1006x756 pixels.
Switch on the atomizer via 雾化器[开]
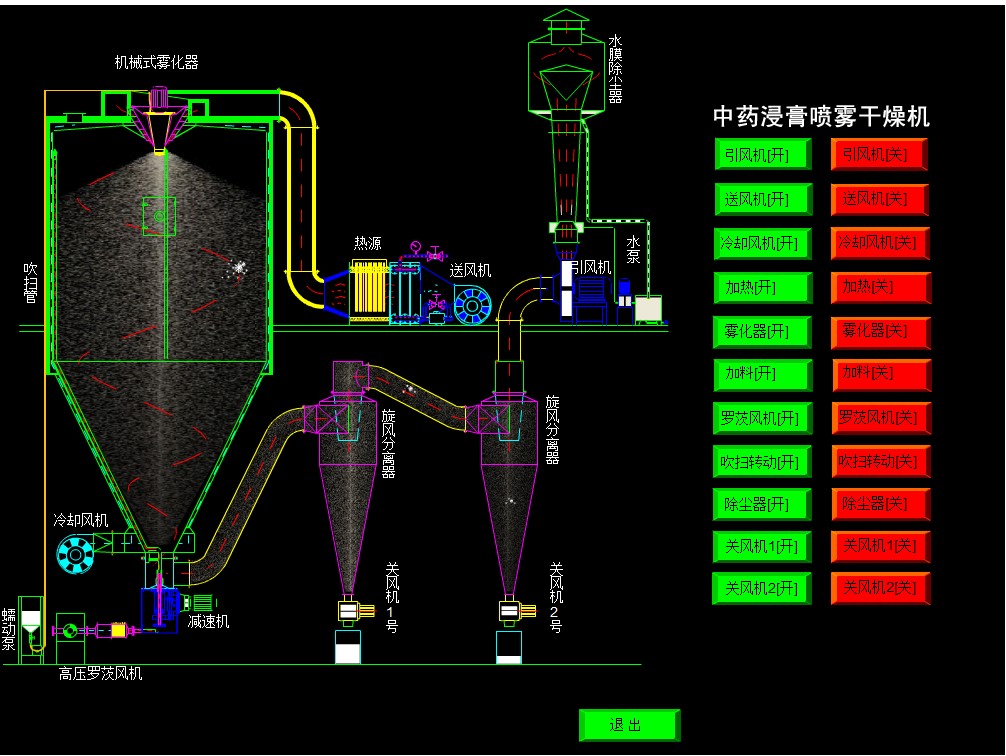pos(763,332)
